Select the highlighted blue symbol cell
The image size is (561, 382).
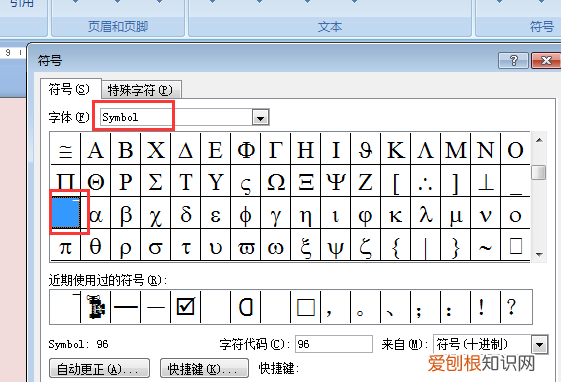[x=66, y=212]
